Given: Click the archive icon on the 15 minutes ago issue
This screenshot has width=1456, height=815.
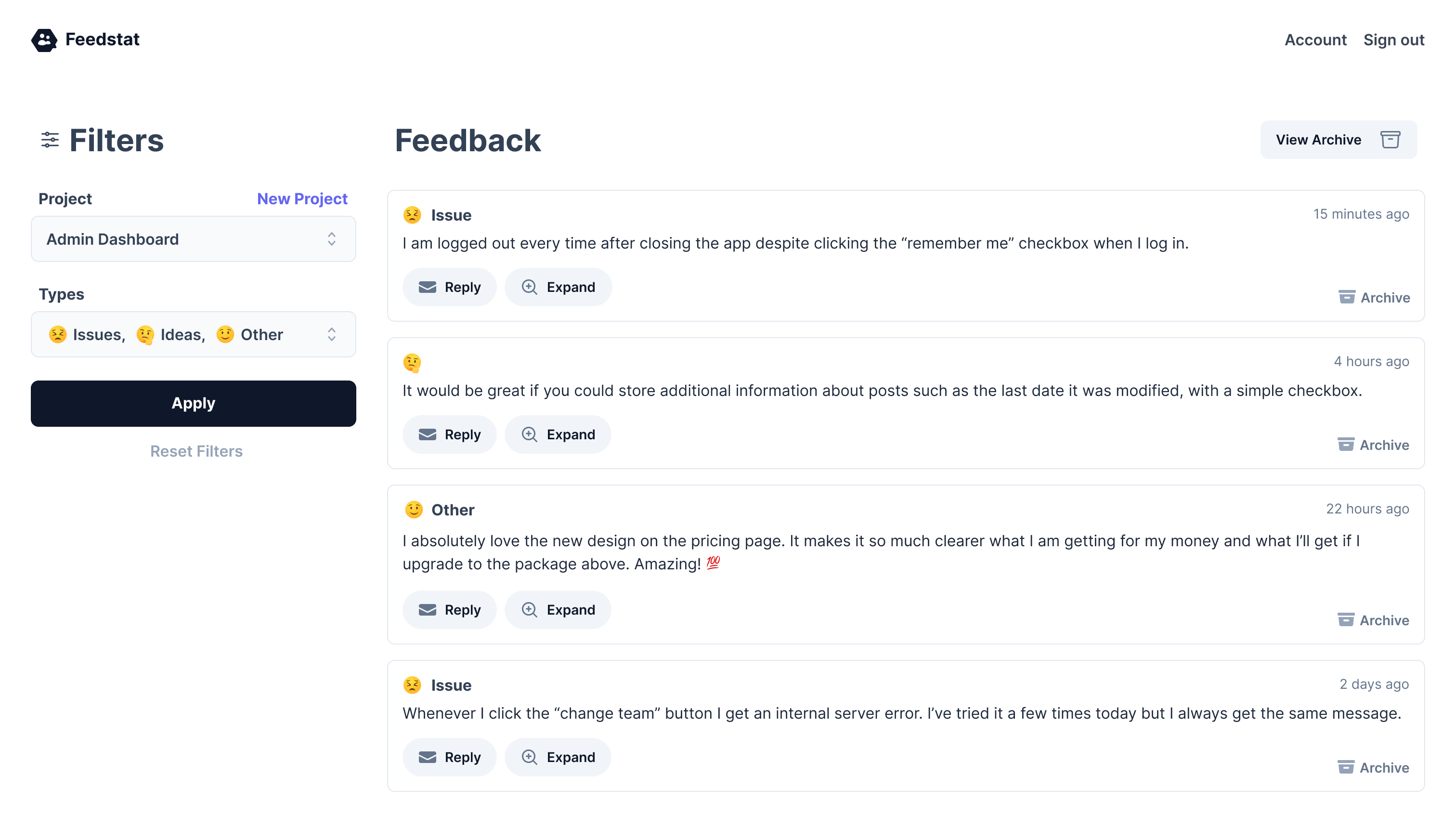Looking at the screenshot, I should [1346, 297].
